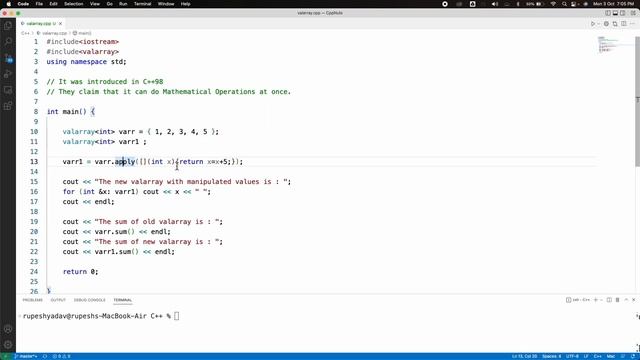Kill terminal with trash icon
The height and width of the screenshot is (360, 640).
(618, 300)
